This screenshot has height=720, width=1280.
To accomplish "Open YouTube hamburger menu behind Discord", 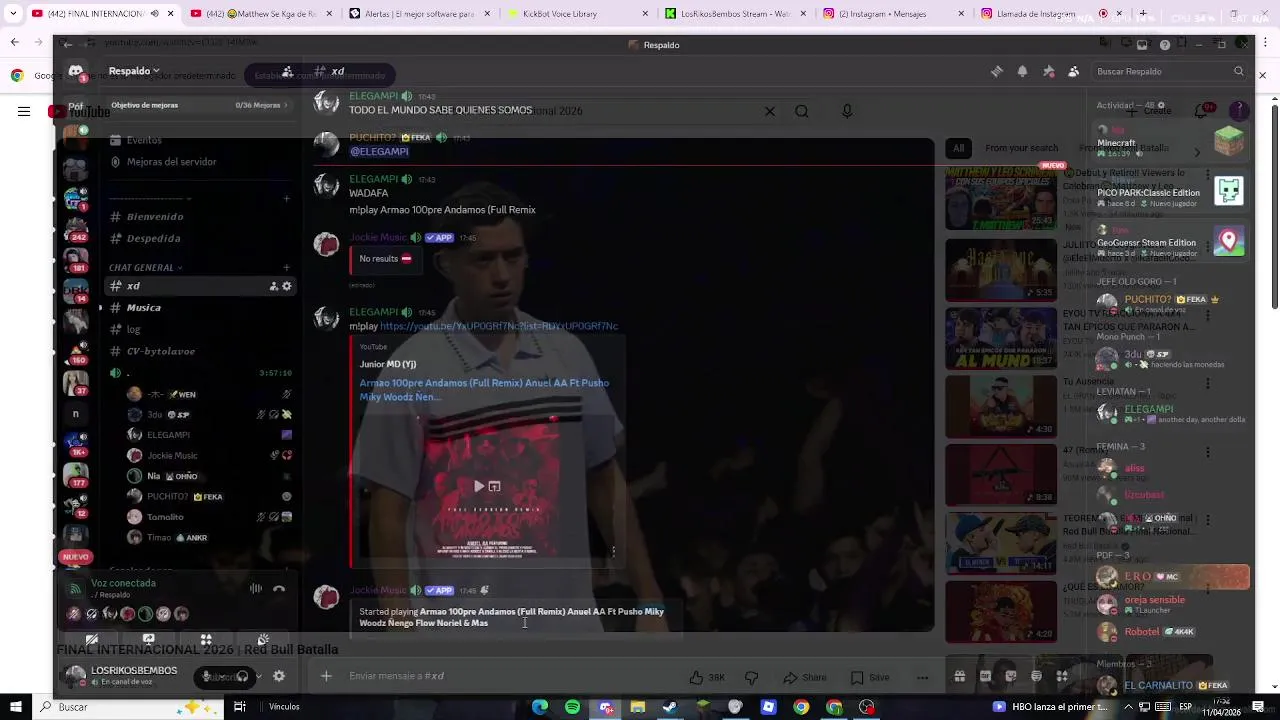I will (24, 112).
